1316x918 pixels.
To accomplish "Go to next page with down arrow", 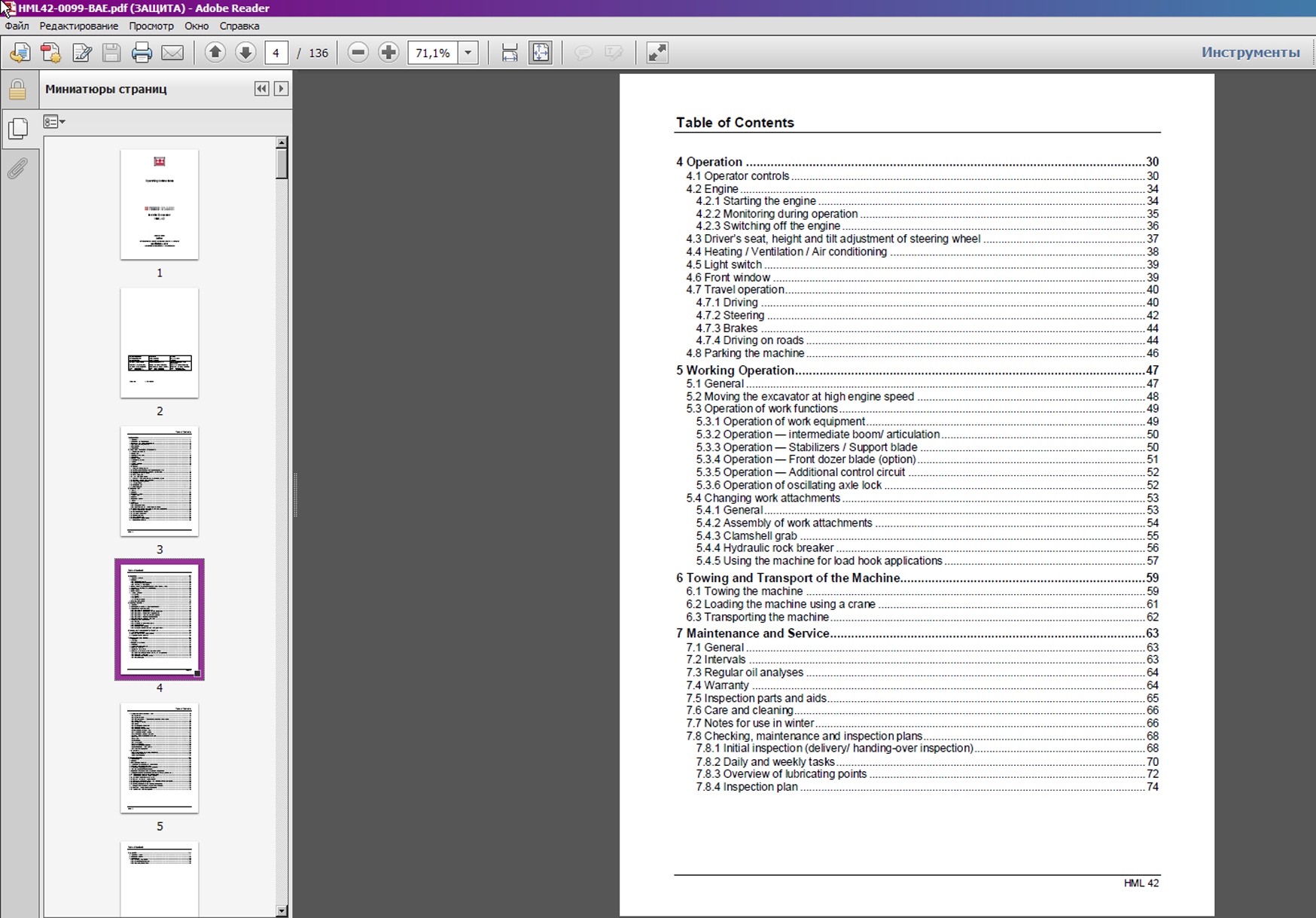I will (245, 53).
